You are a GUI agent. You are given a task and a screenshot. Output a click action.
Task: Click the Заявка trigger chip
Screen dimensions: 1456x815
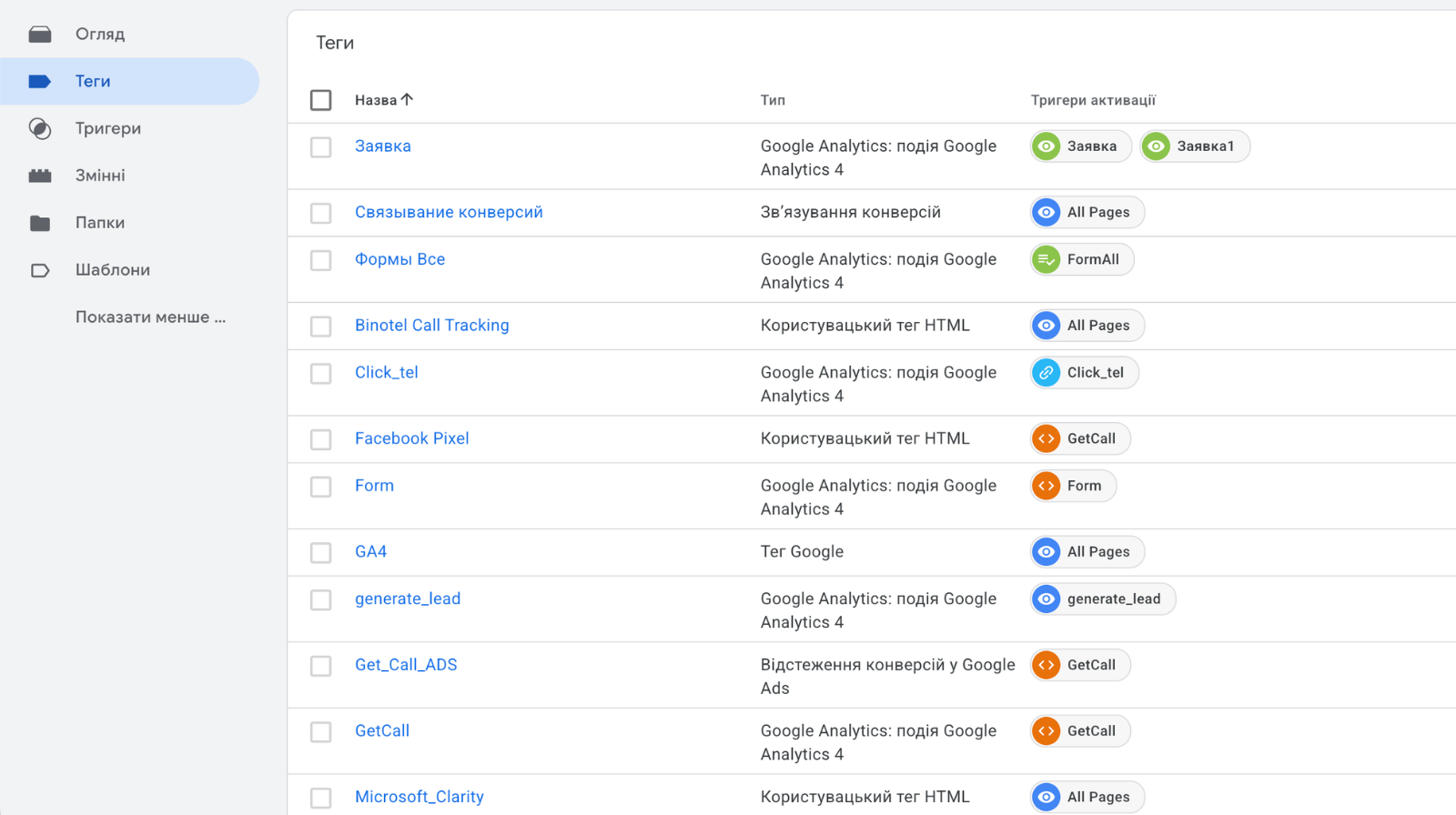click(1081, 146)
